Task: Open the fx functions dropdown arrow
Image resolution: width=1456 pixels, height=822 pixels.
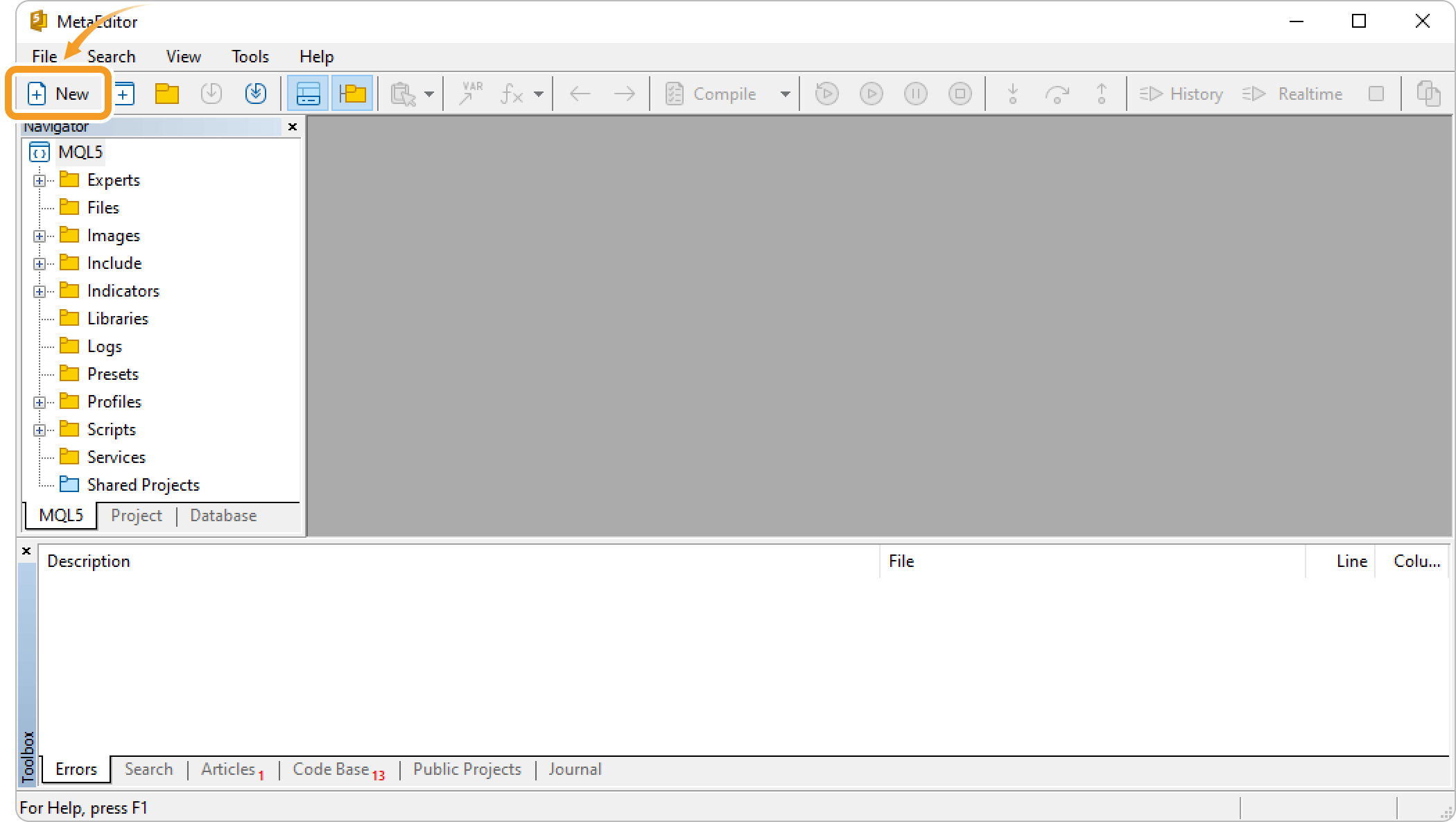Action: tap(539, 94)
